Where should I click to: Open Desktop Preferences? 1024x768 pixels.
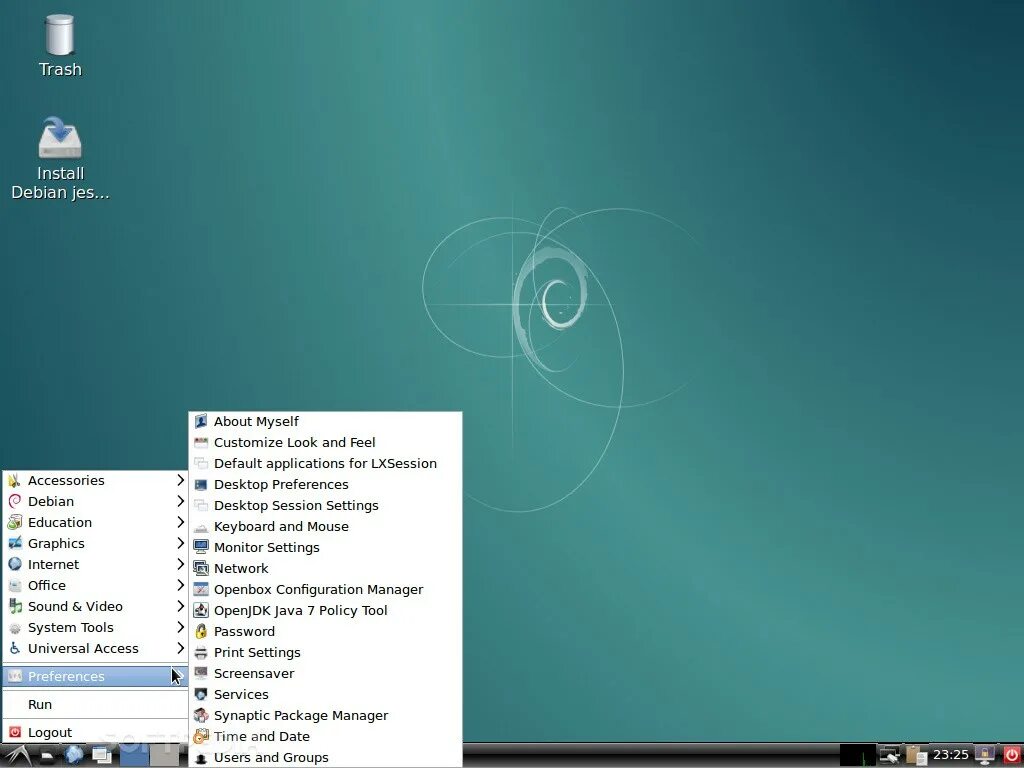point(325,484)
